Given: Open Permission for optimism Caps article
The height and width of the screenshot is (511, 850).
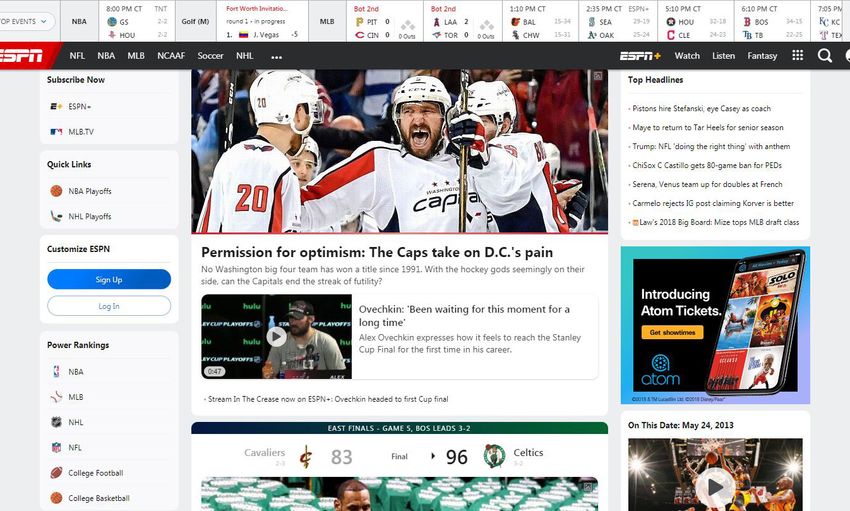Looking at the screenshot, I should point(377,253).
